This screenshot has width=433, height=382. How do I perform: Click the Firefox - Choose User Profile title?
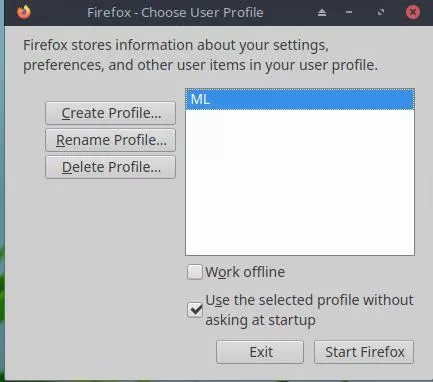[175, 13]
